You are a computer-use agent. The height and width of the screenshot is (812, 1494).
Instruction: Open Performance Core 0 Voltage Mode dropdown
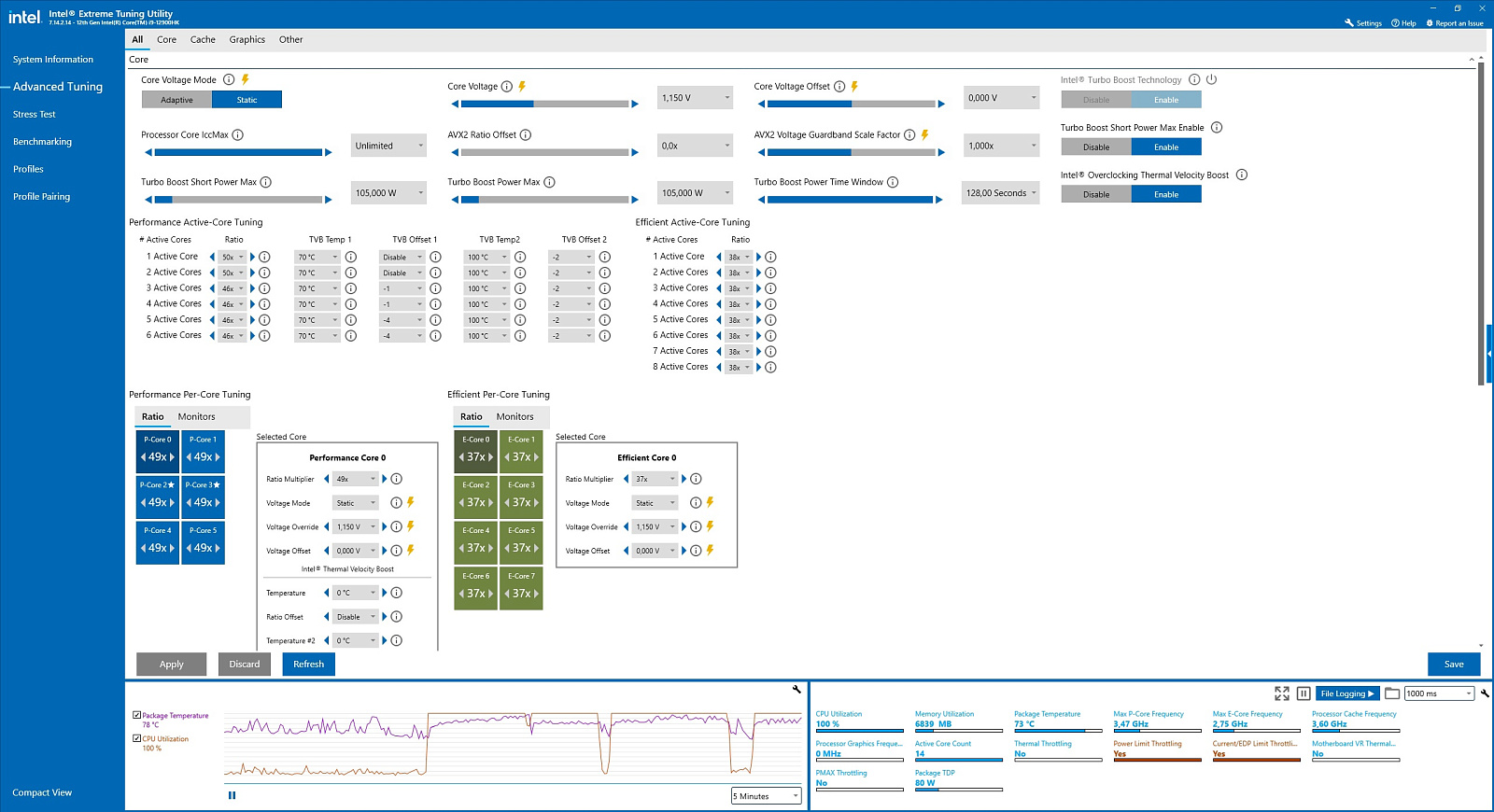(356, 503)
